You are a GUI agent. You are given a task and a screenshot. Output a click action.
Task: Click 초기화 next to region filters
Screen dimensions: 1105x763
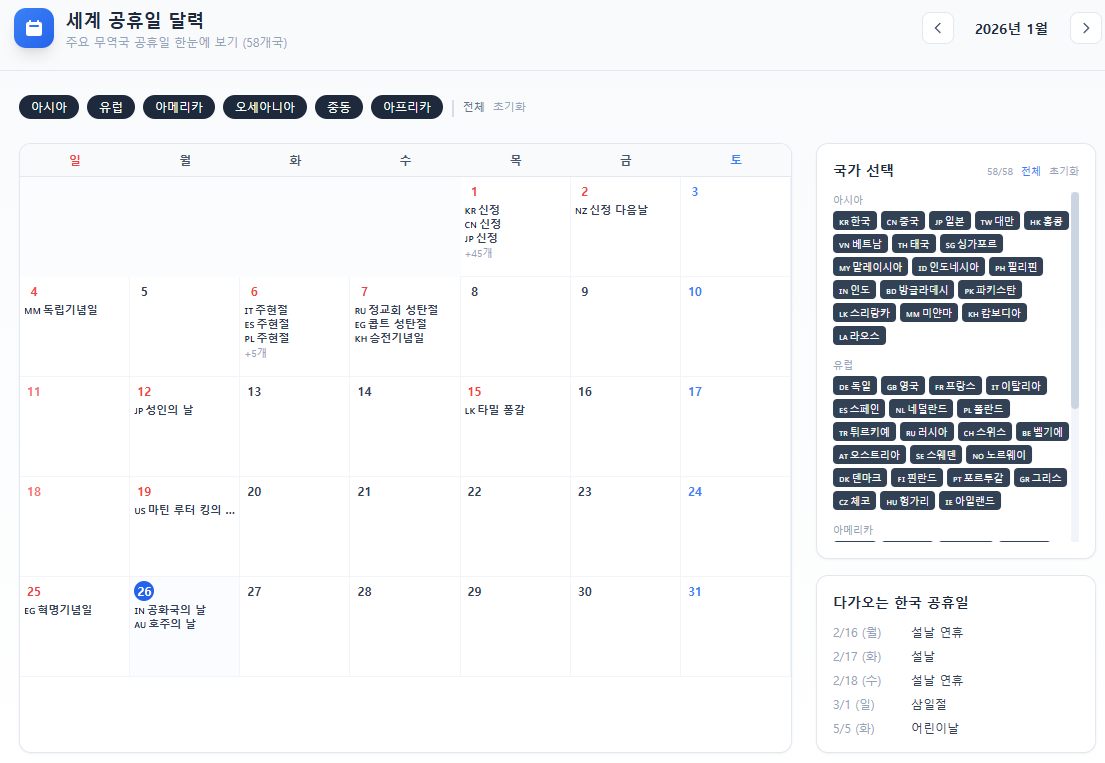pyautogui.click(x=509, y=107)
